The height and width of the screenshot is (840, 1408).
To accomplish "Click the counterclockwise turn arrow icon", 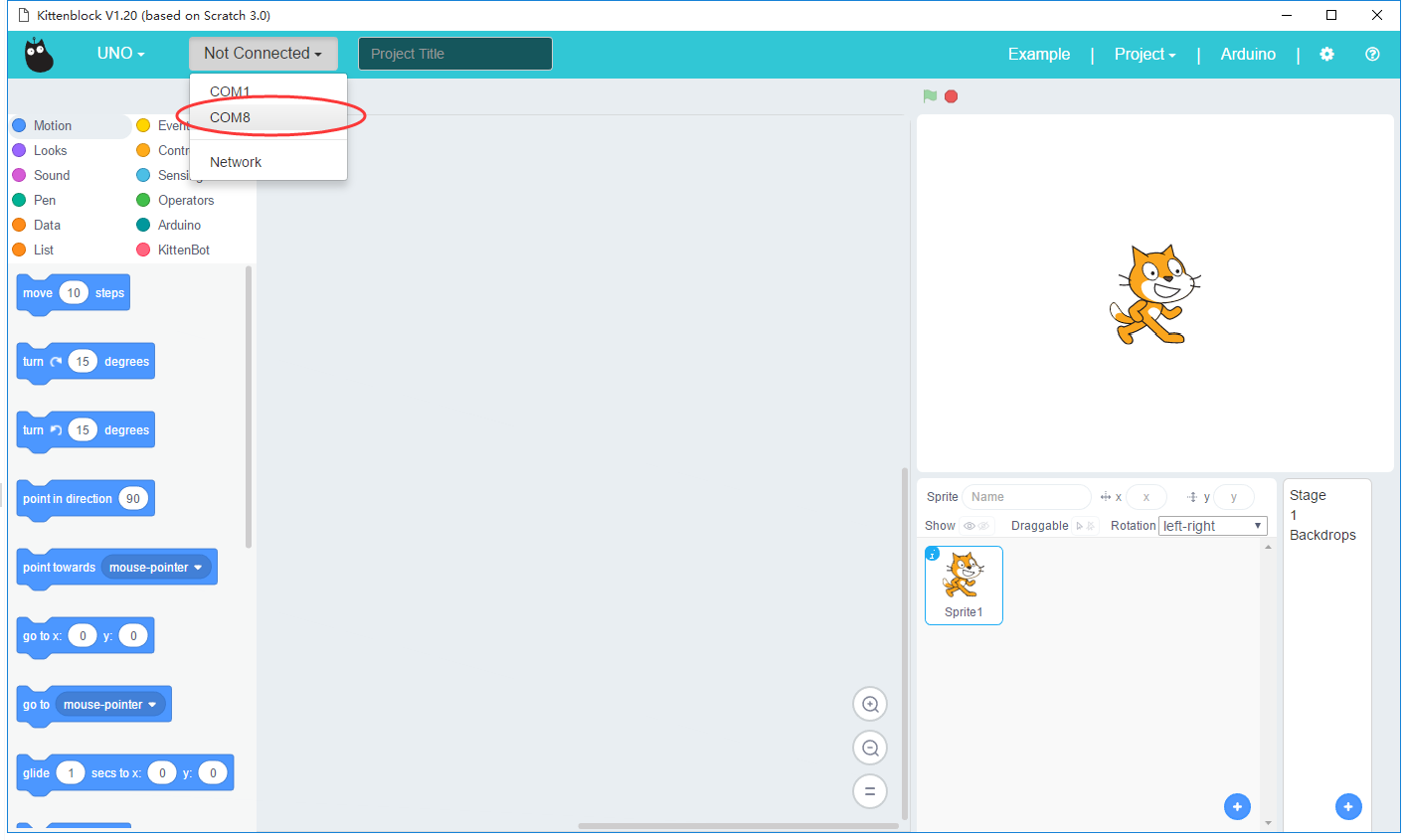I will [x=56, y=430].
